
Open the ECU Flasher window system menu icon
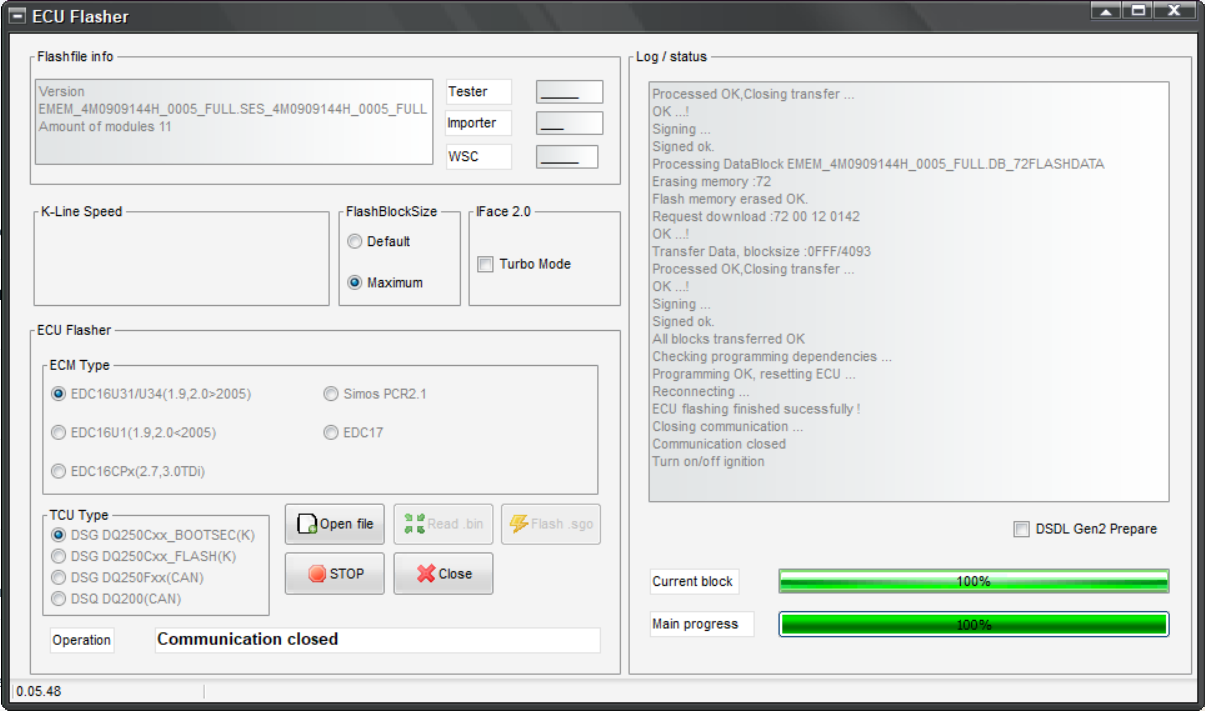click(x=17, y=16)
